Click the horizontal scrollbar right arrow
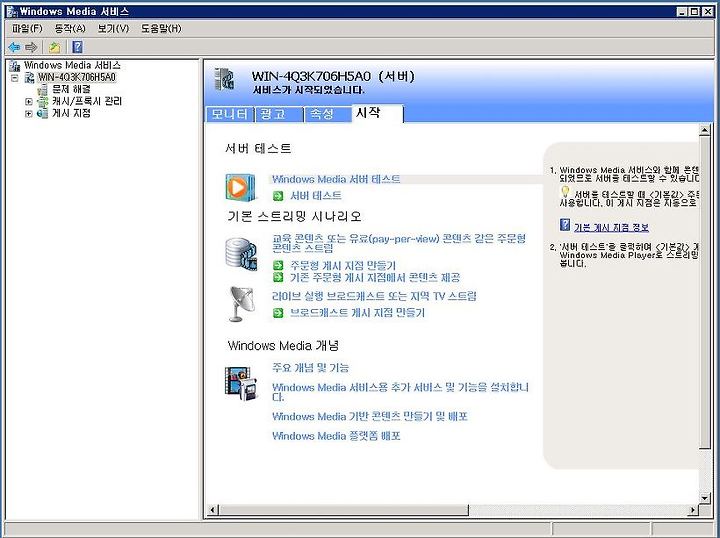This screenshot has width=720, height=538. pos(693,510)
